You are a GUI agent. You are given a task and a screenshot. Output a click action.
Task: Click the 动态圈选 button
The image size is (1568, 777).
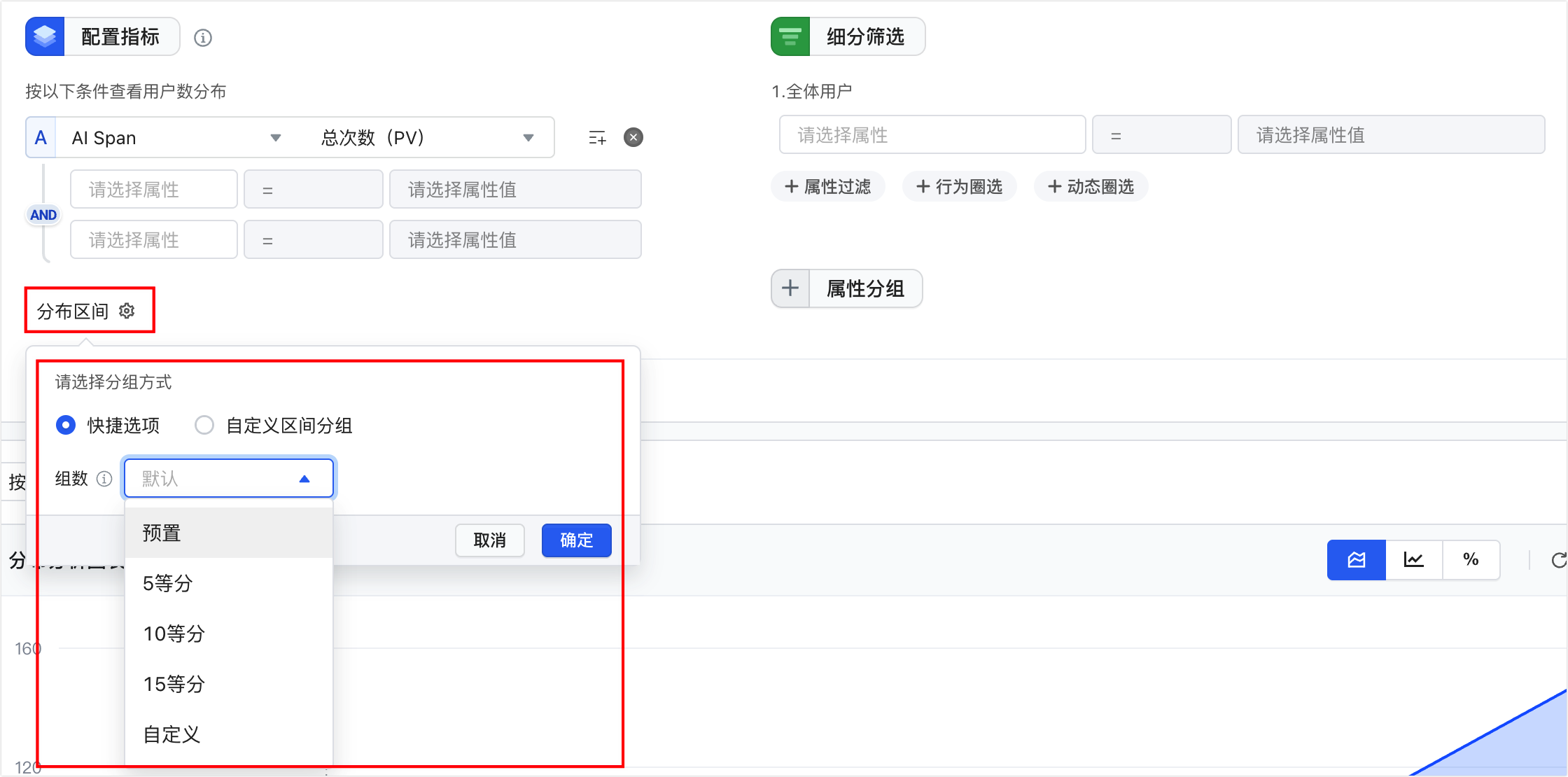coord(1091,186)
